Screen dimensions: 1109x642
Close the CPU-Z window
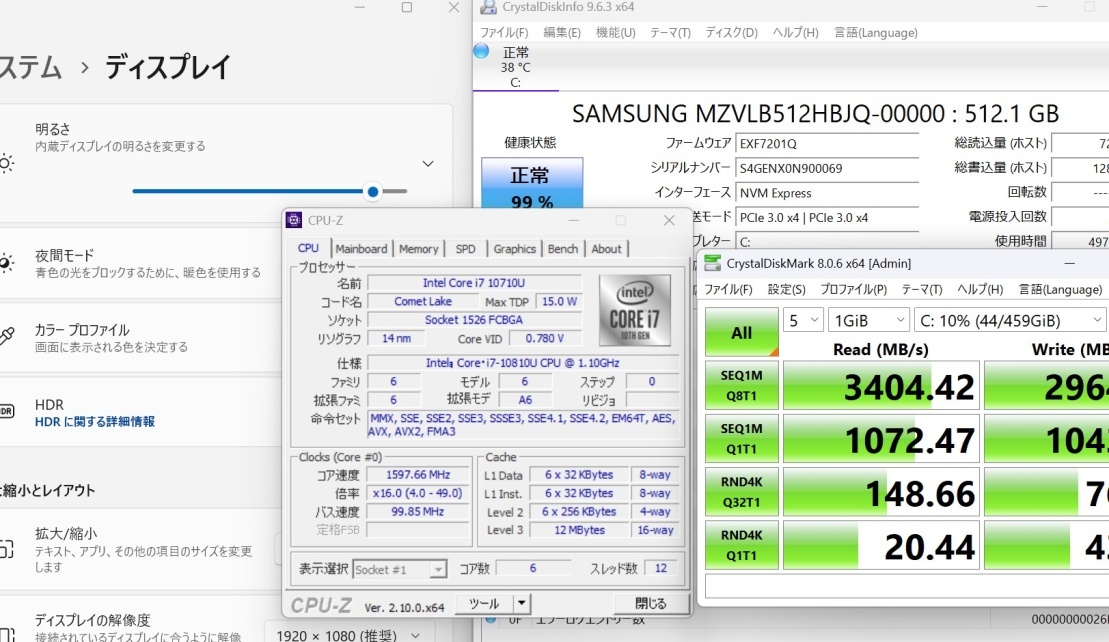click(x=668, y=221)
